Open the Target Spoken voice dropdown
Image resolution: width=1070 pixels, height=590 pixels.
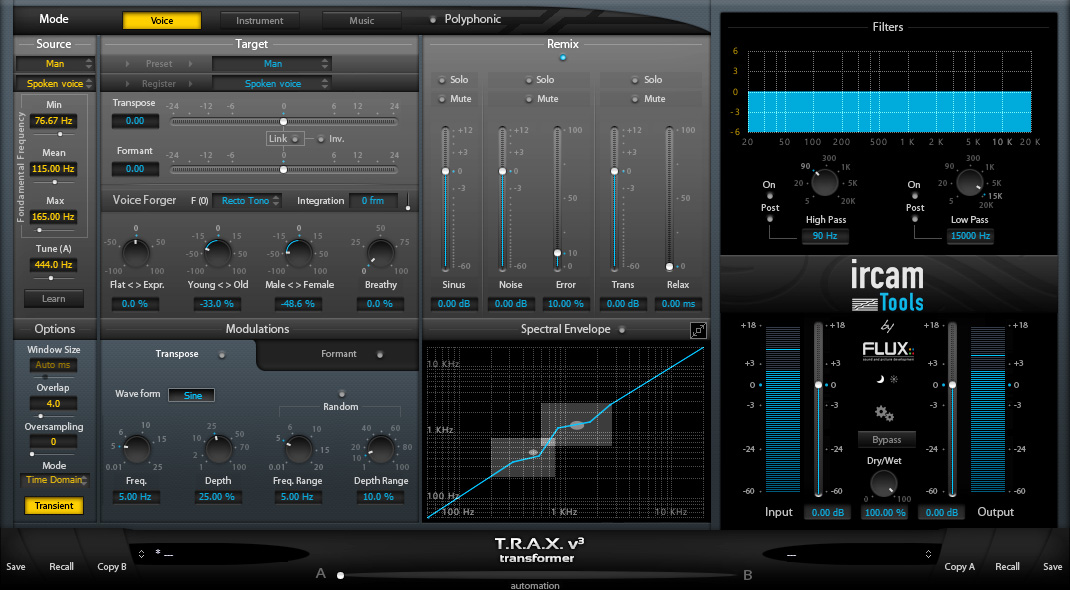point(272,83)
